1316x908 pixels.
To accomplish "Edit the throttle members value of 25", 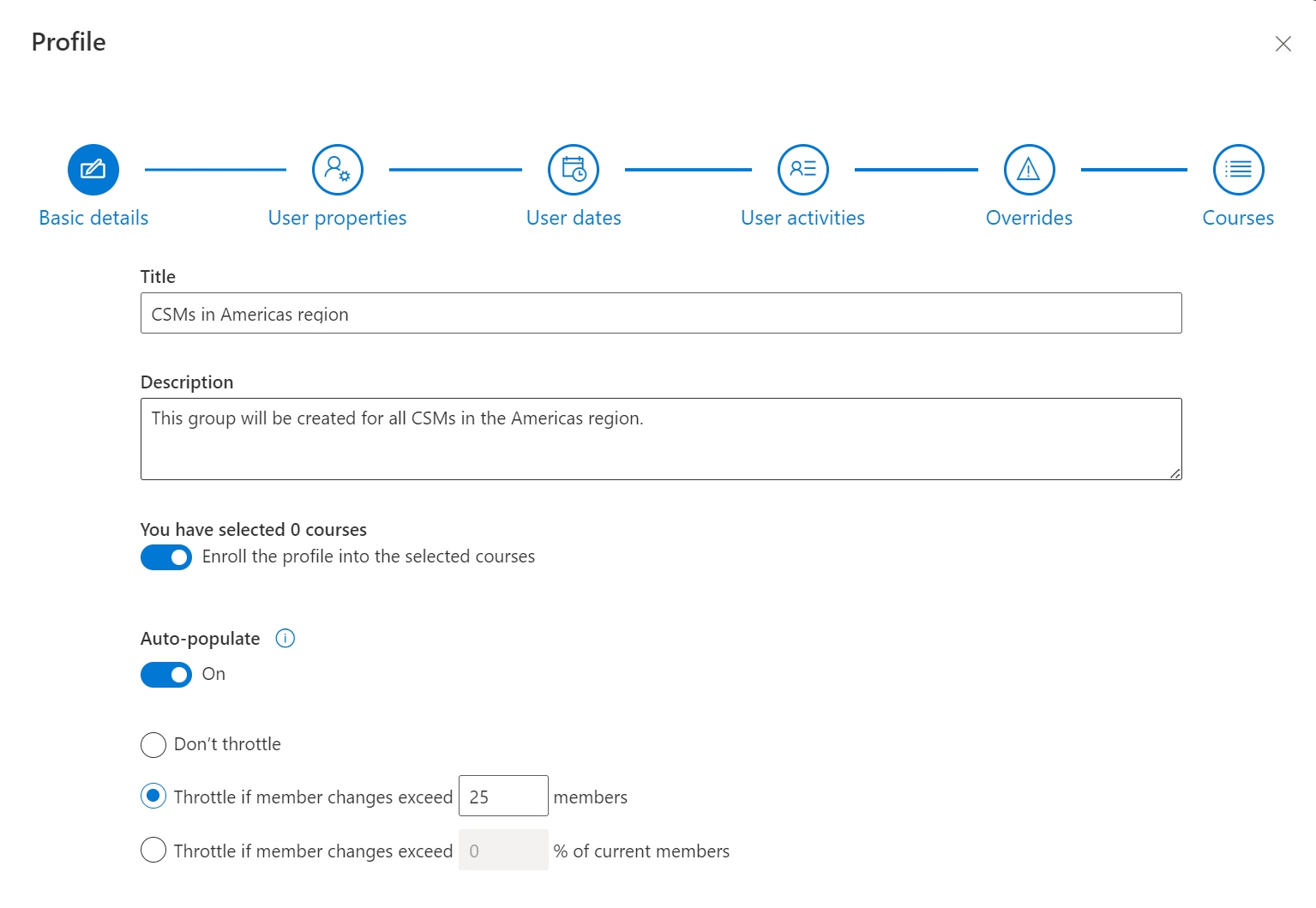I will tap(503, 796).
